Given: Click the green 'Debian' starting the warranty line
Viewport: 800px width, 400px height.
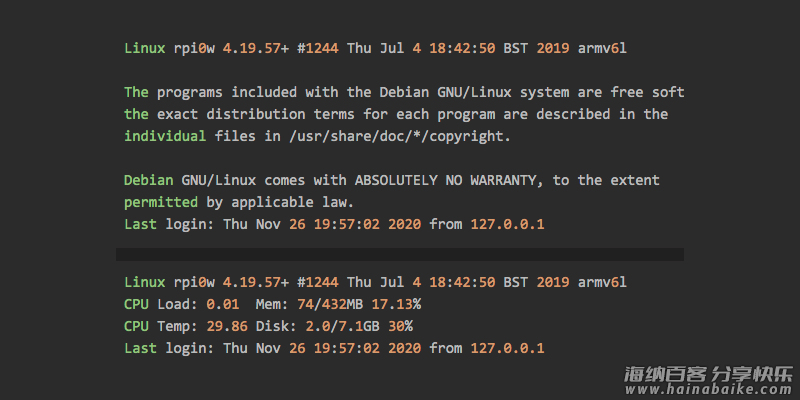Looking at the screenshot, I should point(148,181).
